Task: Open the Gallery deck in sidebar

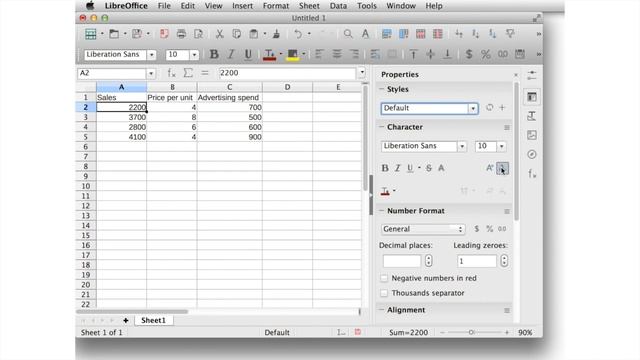Action: click(531, 135)
